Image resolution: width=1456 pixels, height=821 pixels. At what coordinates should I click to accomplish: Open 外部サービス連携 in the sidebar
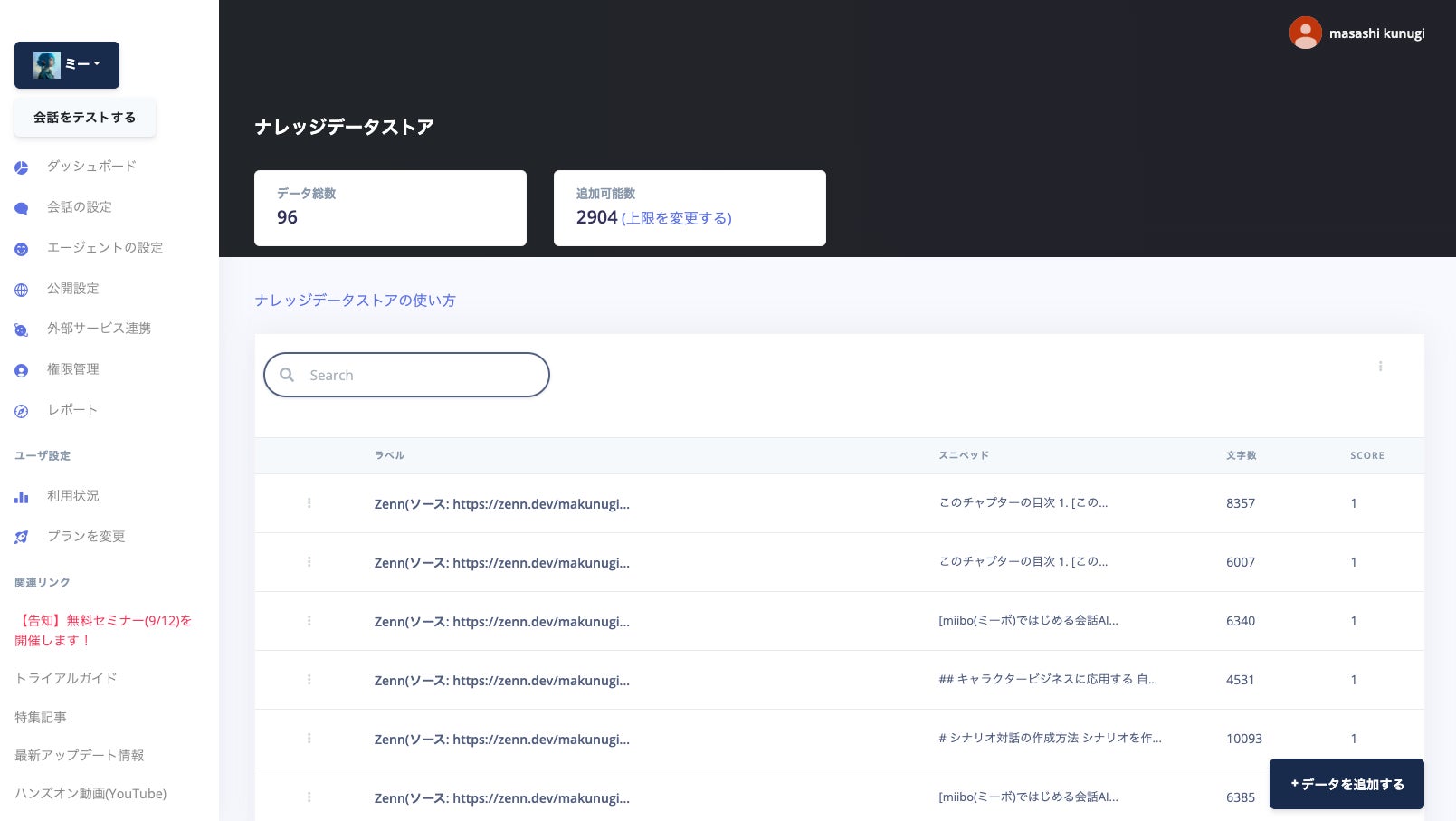99,328
